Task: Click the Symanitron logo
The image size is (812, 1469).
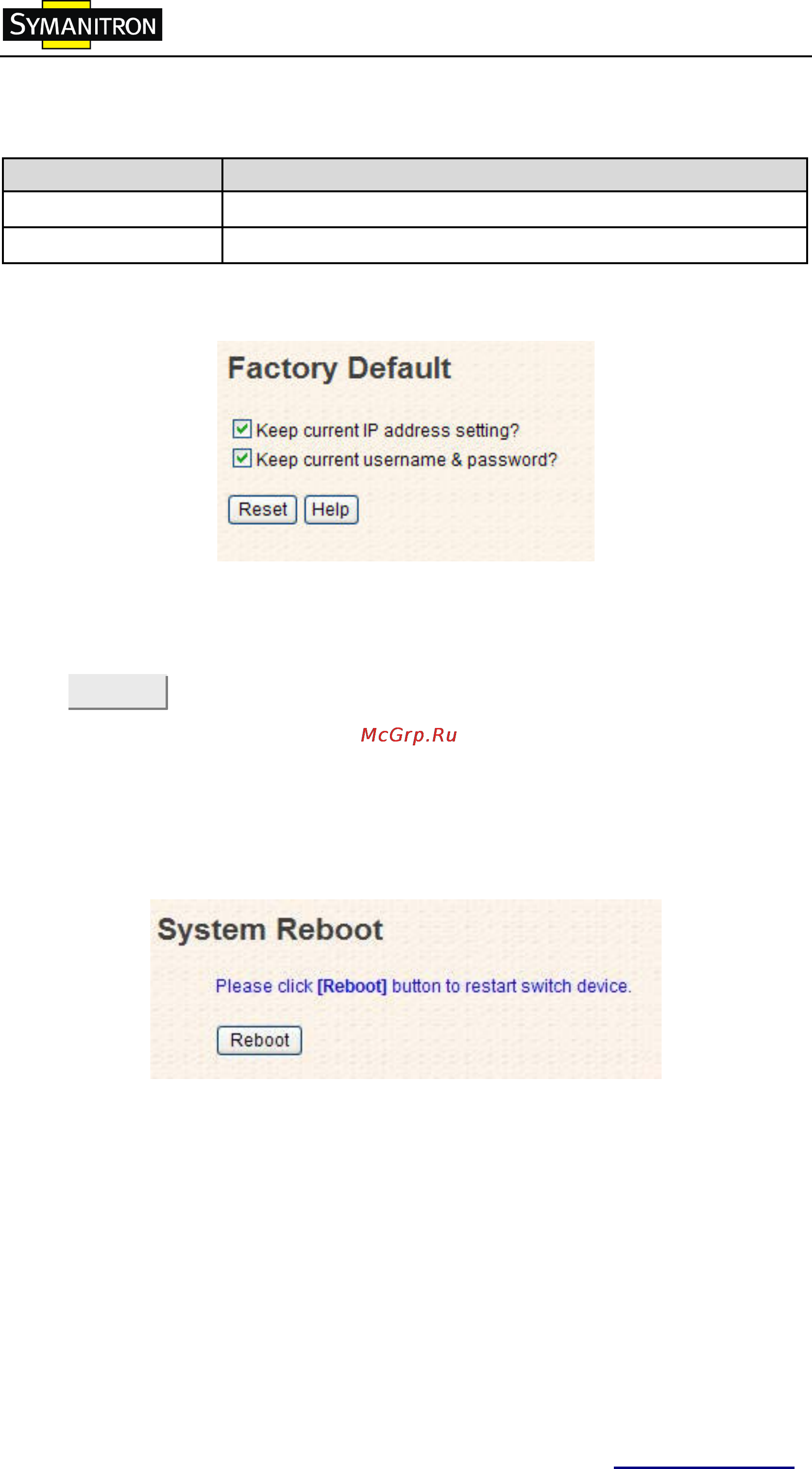Action: click(x=83, y=25)
